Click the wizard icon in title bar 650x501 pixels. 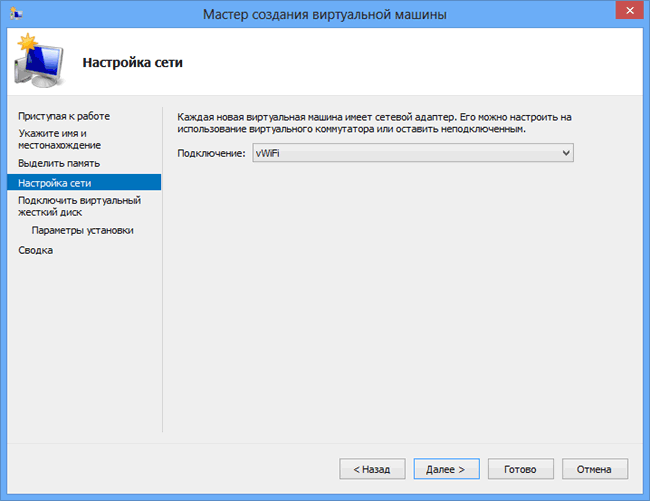point(16,14)
